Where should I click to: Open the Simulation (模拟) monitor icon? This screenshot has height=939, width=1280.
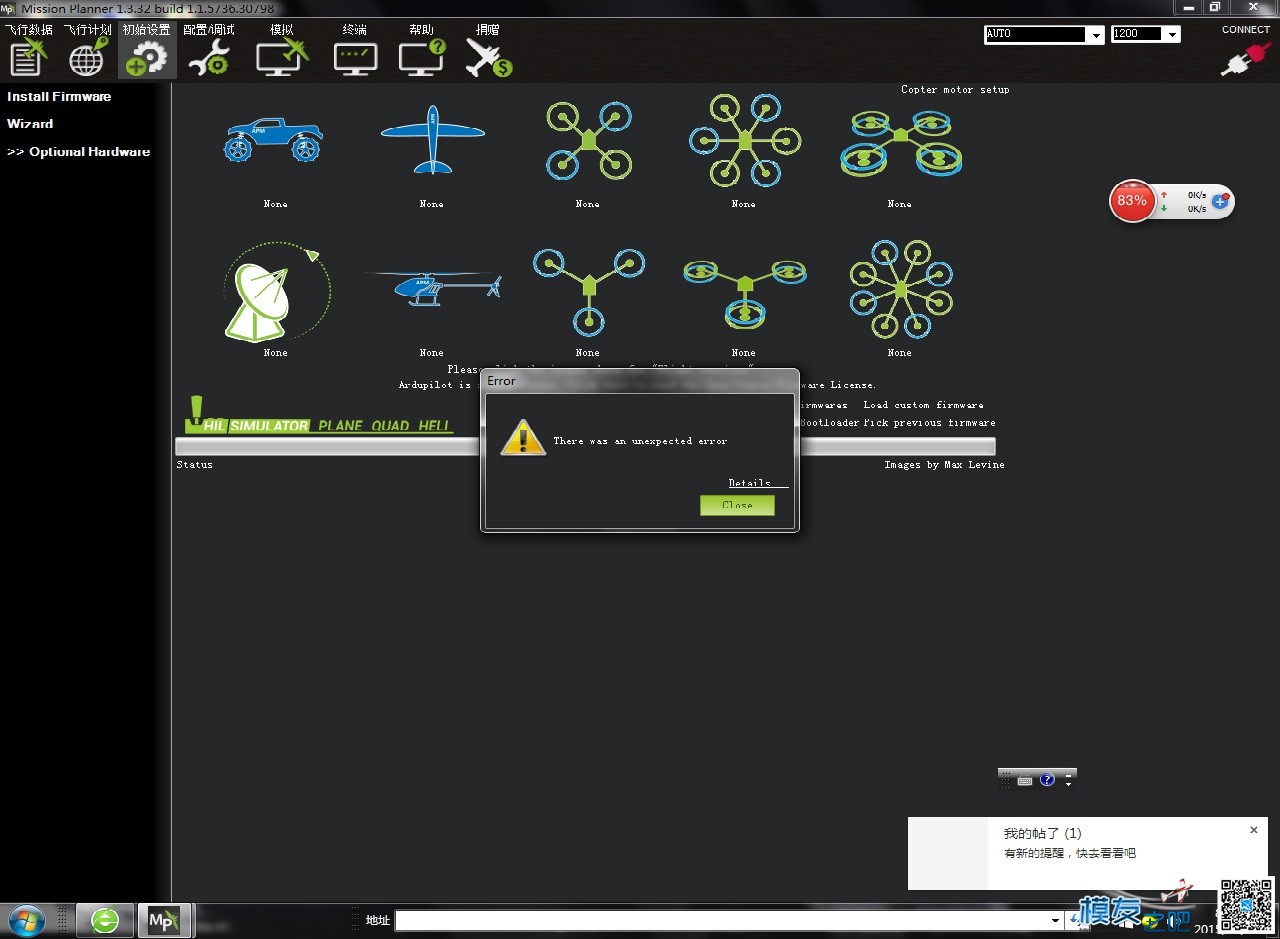point(281,57)
